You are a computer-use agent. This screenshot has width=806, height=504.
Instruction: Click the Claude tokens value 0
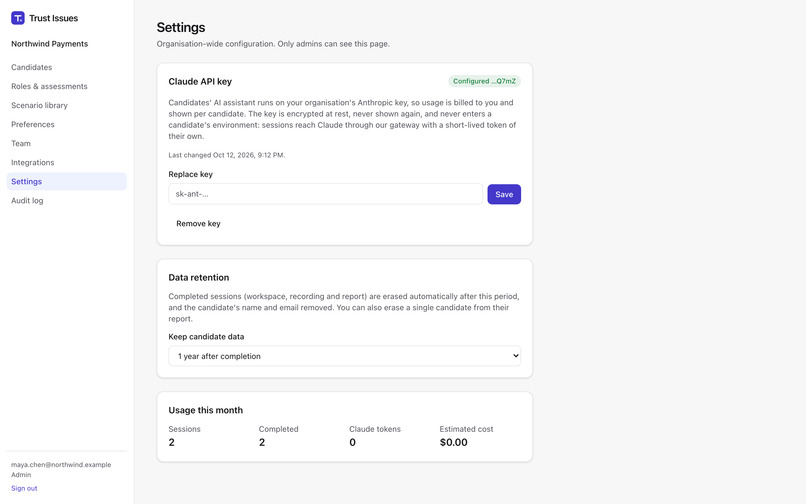coord(352,442)
